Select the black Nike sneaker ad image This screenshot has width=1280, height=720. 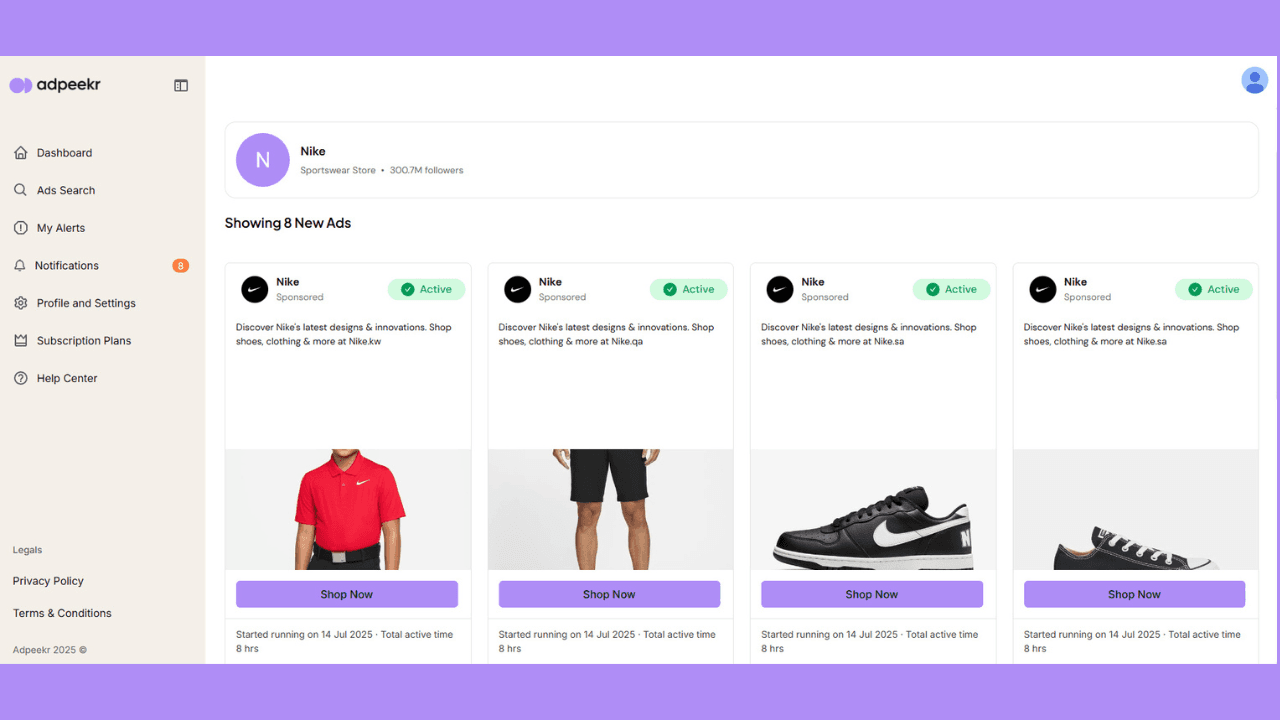coord(873,509)
